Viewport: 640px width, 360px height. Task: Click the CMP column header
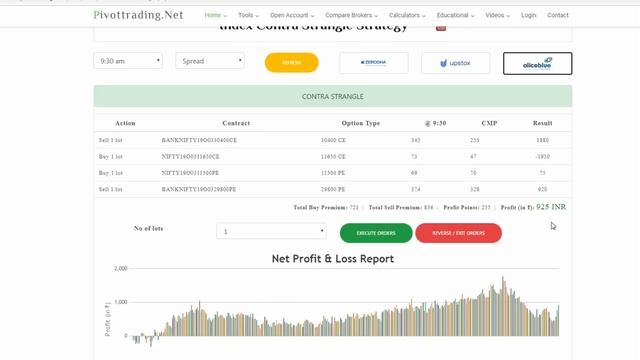(x=489, y=123)
